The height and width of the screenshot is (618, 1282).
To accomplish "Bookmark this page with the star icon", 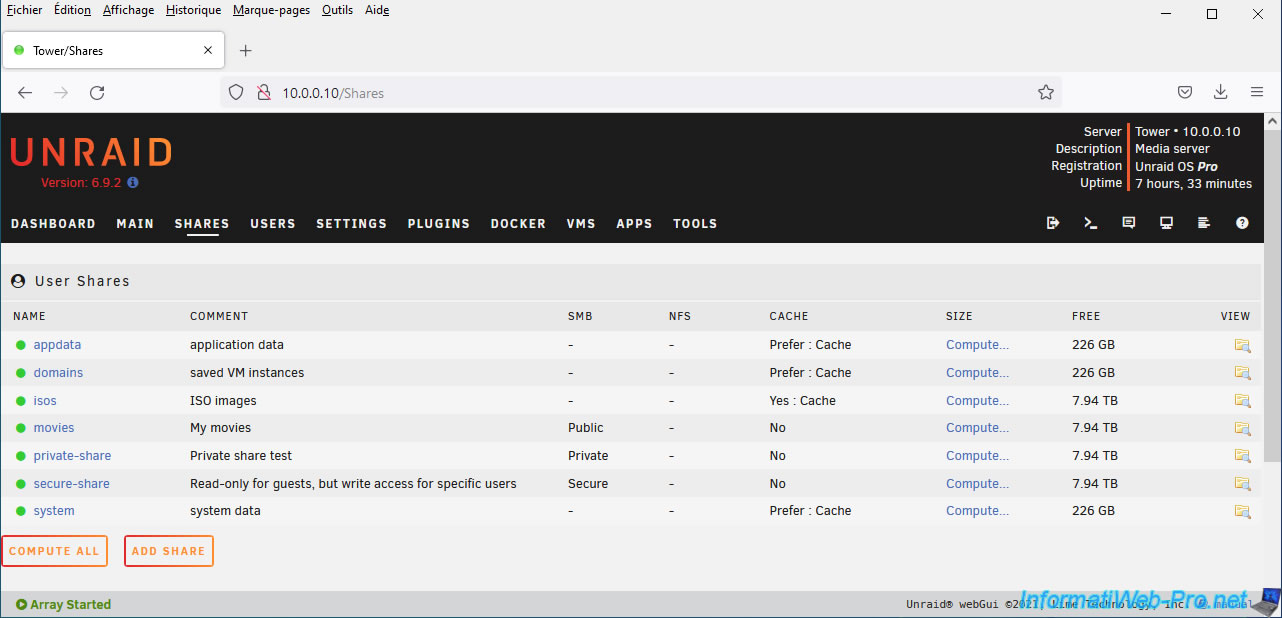I will pyautogui.click(x=1046, y=93).
